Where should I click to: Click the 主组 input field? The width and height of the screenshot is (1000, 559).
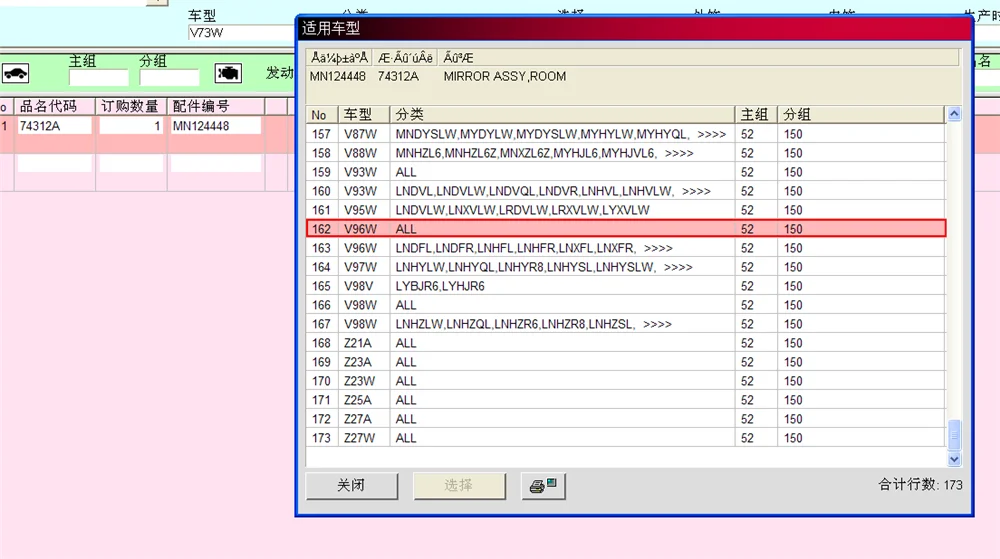[x=99, y=78]
